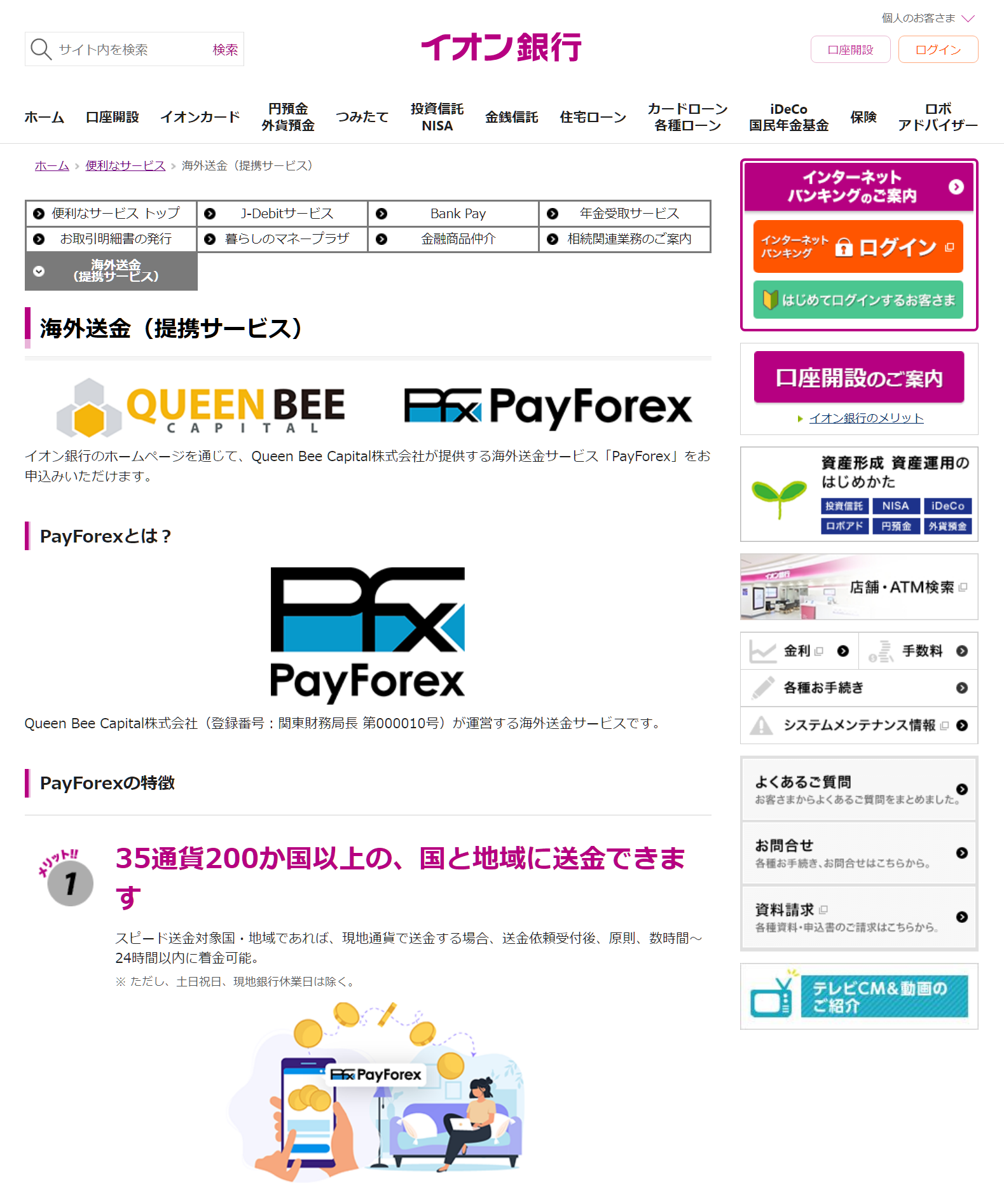
Task: Click the bullet icon beside Bank Pay
Action: tap(382, 214)
